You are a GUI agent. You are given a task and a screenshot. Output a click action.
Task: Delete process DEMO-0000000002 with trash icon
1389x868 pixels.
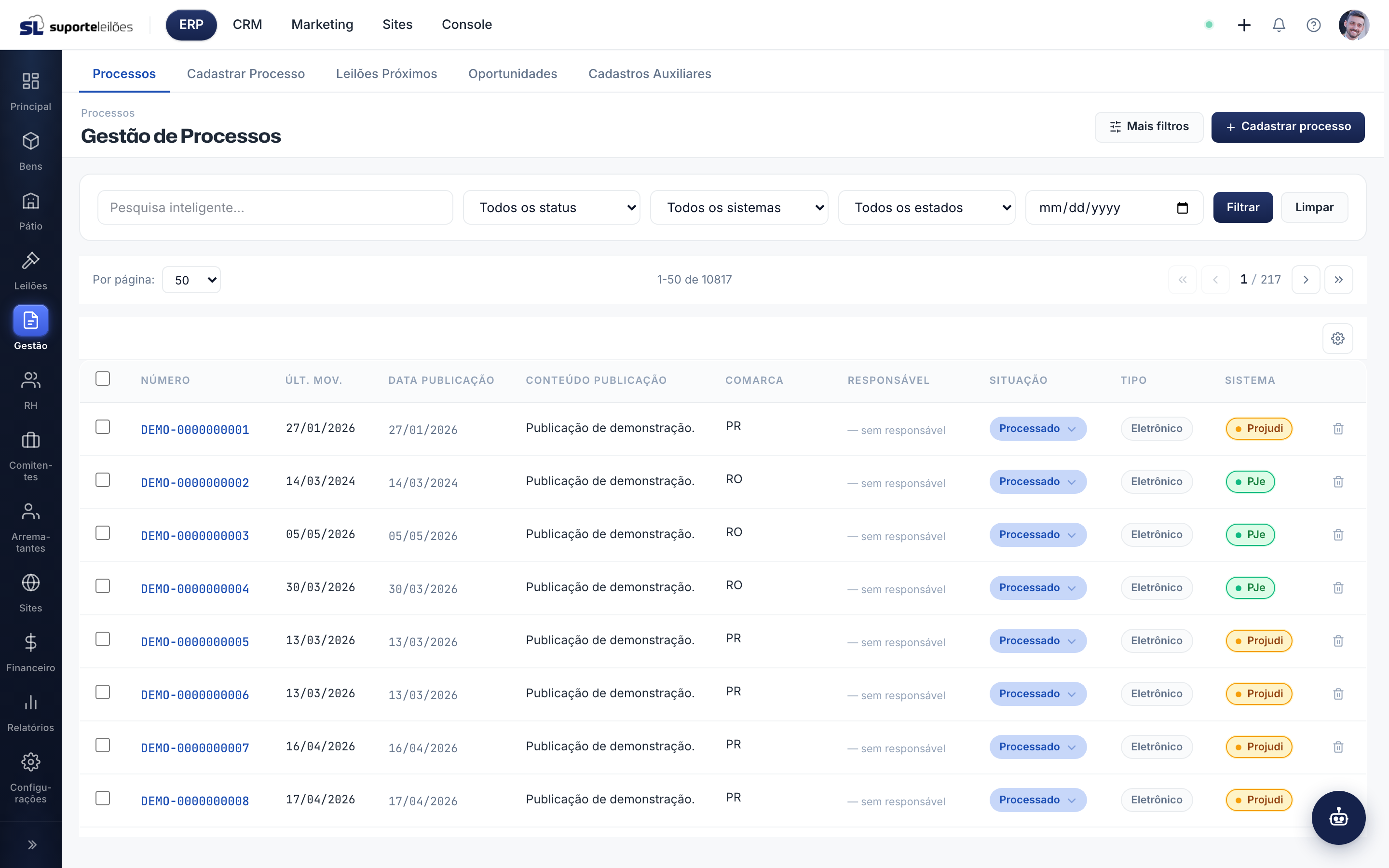1338,482
